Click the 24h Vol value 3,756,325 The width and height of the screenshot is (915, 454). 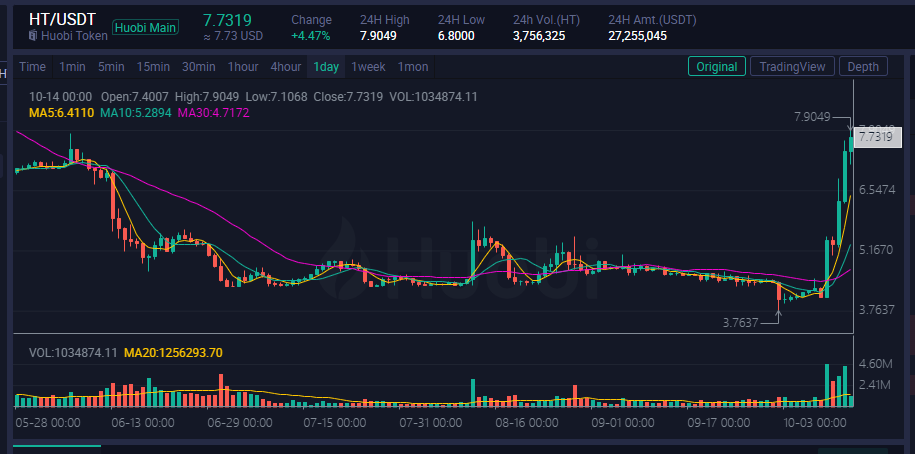pos(539,36)
